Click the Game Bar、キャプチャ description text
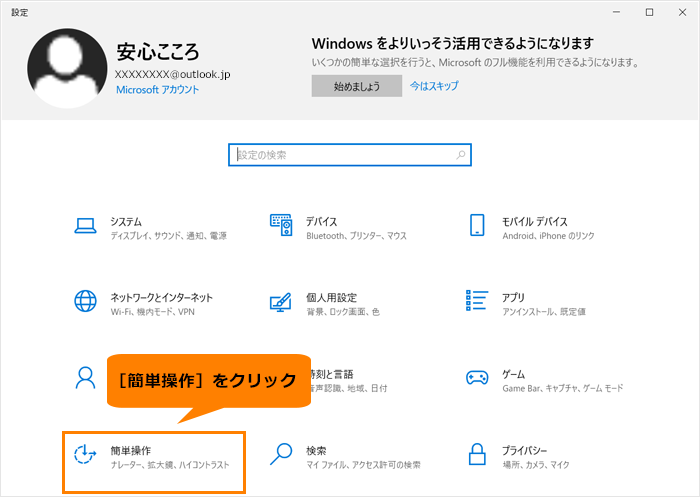The width and height of the screenshot is (700, 497). click(x=562, y=388)
